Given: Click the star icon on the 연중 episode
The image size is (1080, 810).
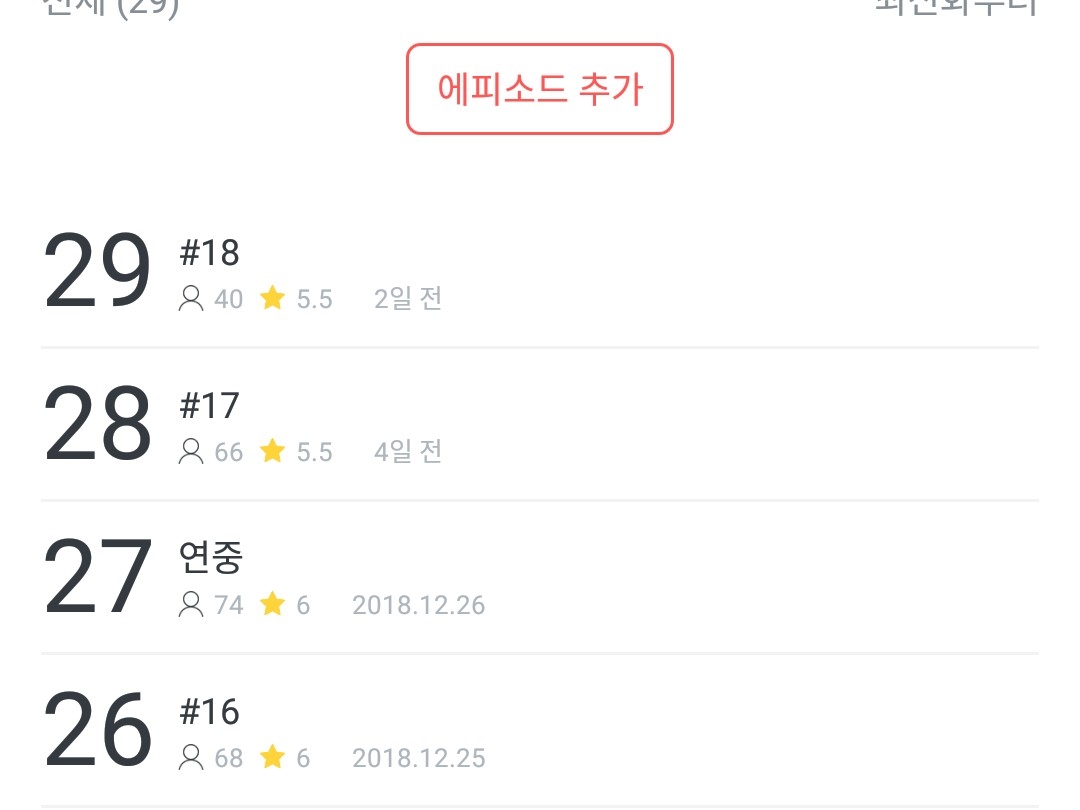Looking at the screenshot, I should (272, 605).
